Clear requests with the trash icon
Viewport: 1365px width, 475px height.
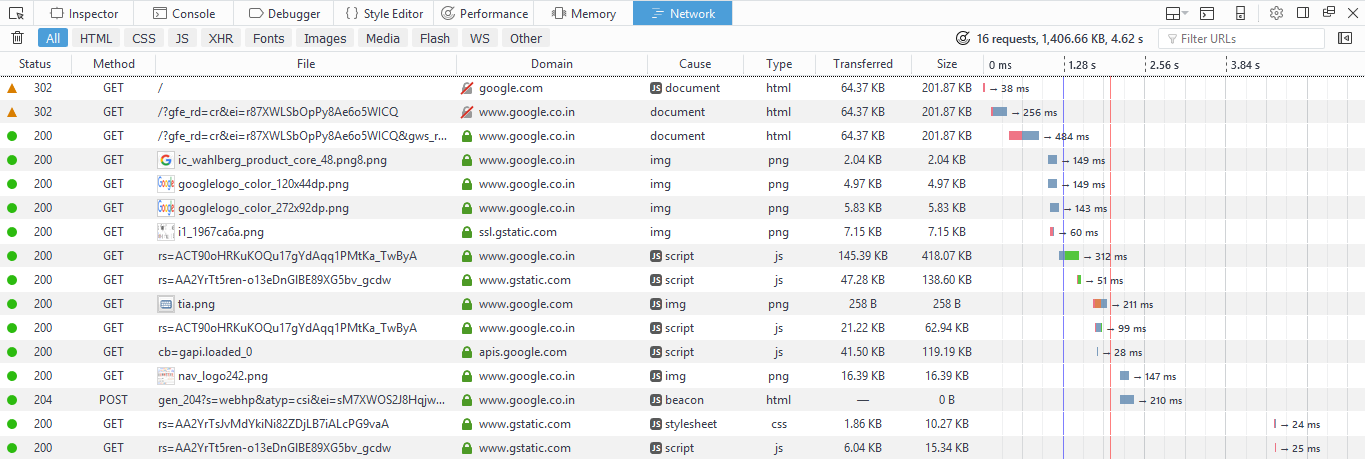[17, 38]
